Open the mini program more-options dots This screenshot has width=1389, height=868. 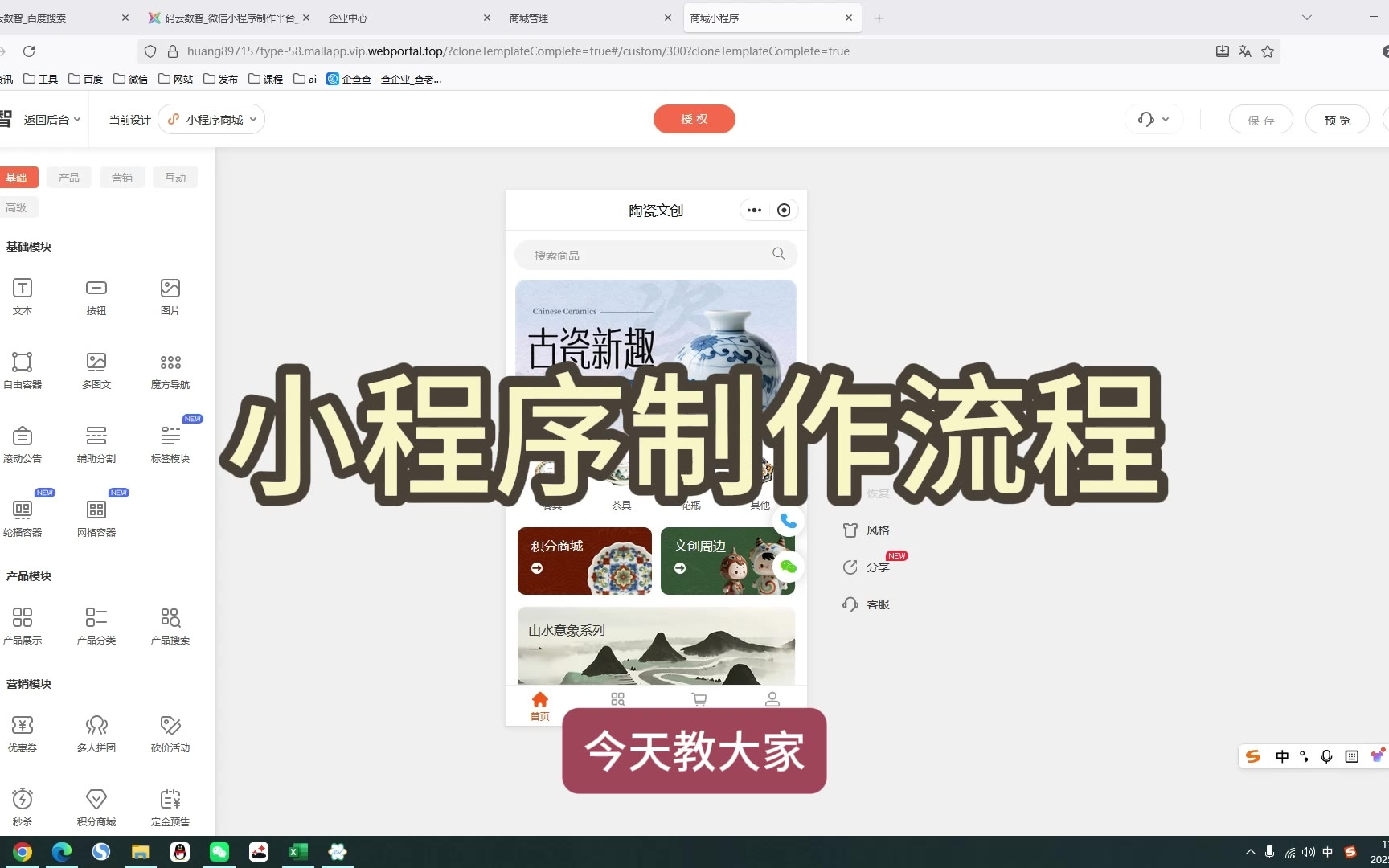(x=754, y=211)
